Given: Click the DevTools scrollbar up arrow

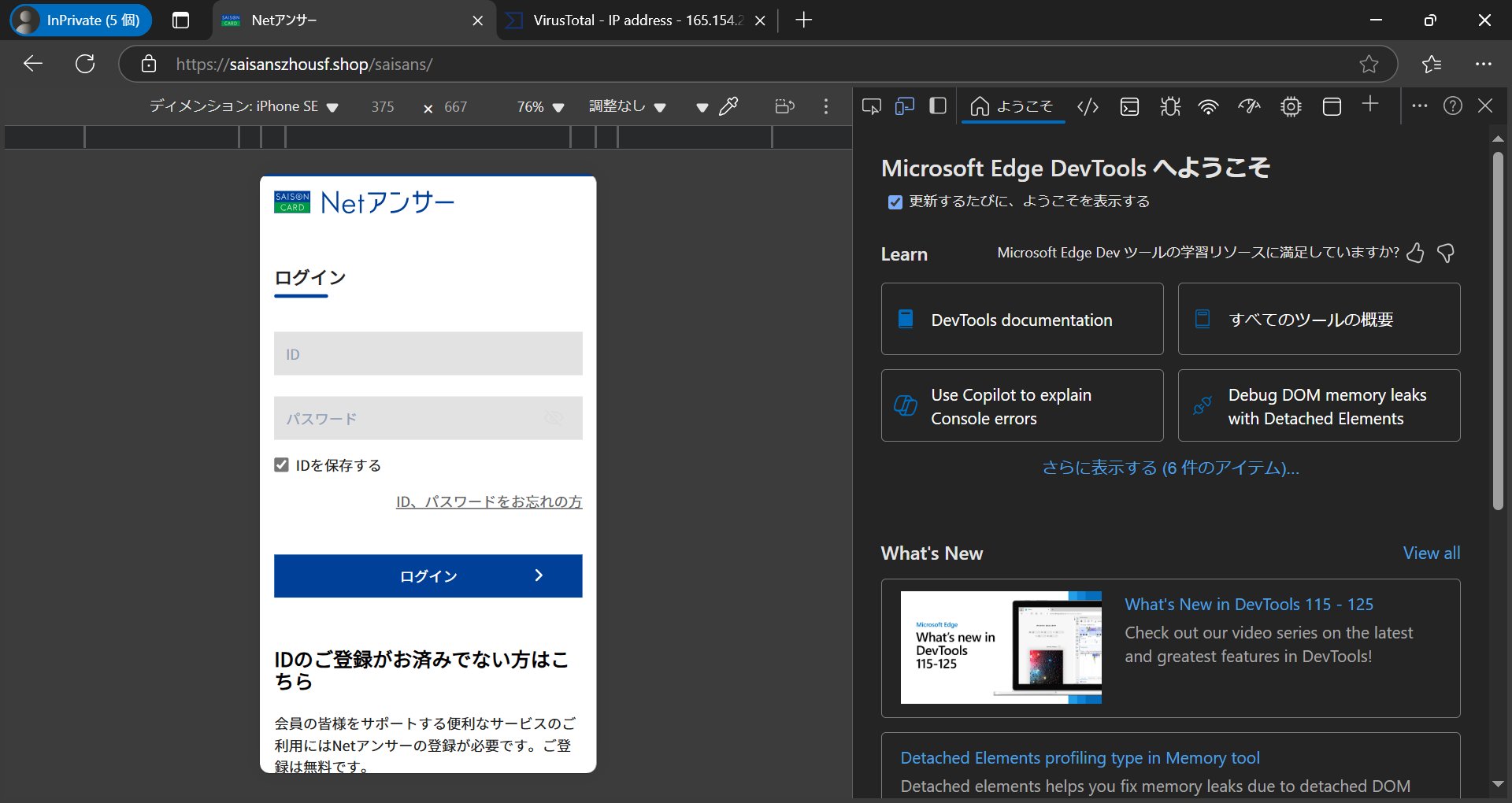Looking at the screenshot, I should [x=1498, y=139].
